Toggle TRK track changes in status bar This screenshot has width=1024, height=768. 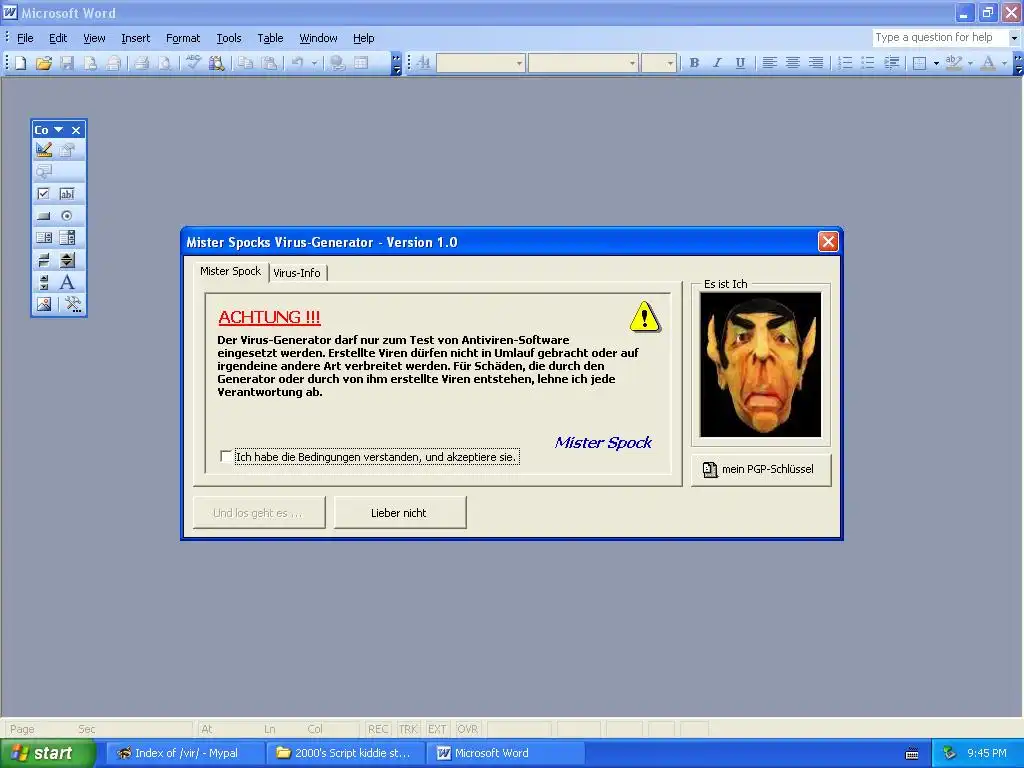tap(408, 729)
